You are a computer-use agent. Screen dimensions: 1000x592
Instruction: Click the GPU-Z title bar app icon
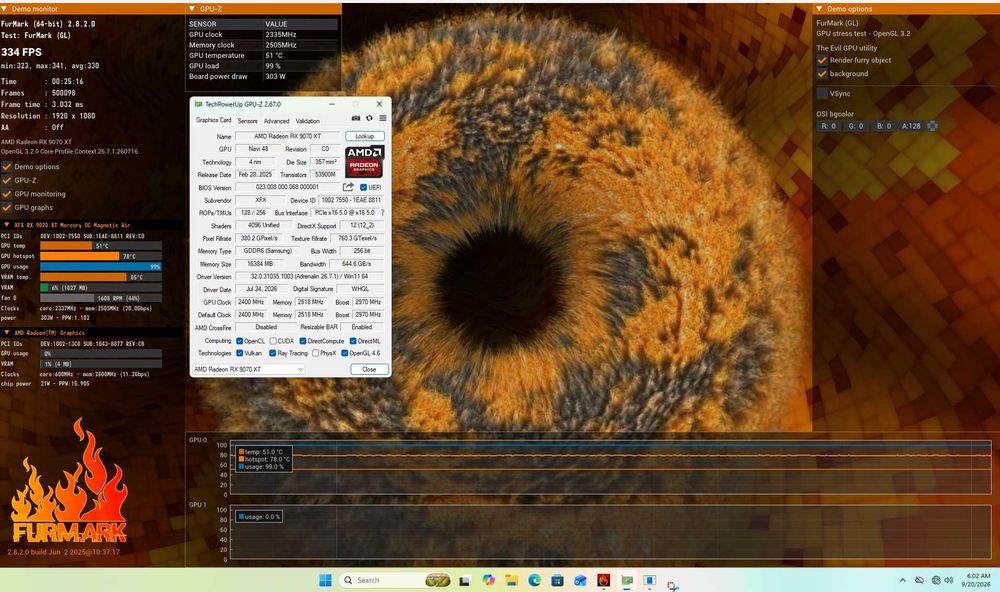[198, 104]
